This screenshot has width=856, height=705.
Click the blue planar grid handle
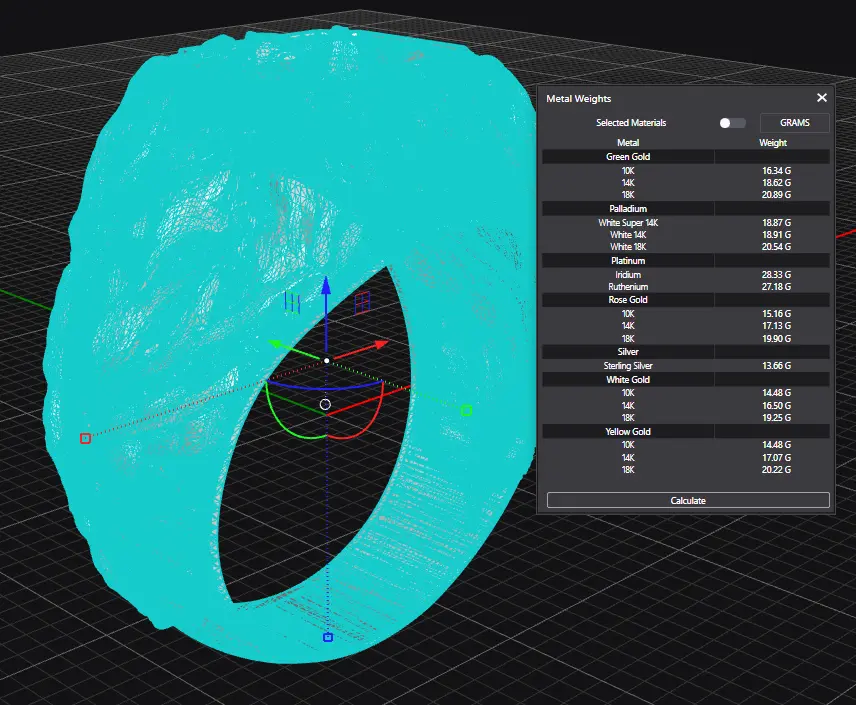coord(292,301)
